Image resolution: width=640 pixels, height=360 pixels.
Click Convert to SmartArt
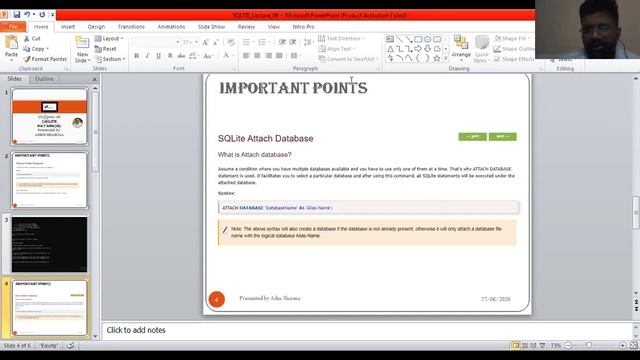pyautogui.click(x=348, y=59)
